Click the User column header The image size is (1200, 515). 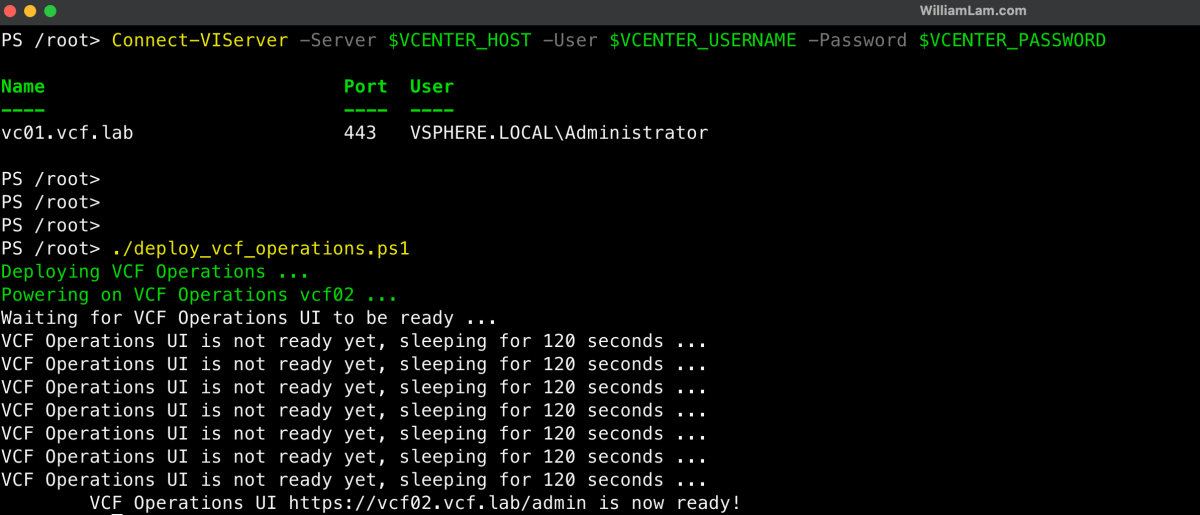(x=432, y=87)
